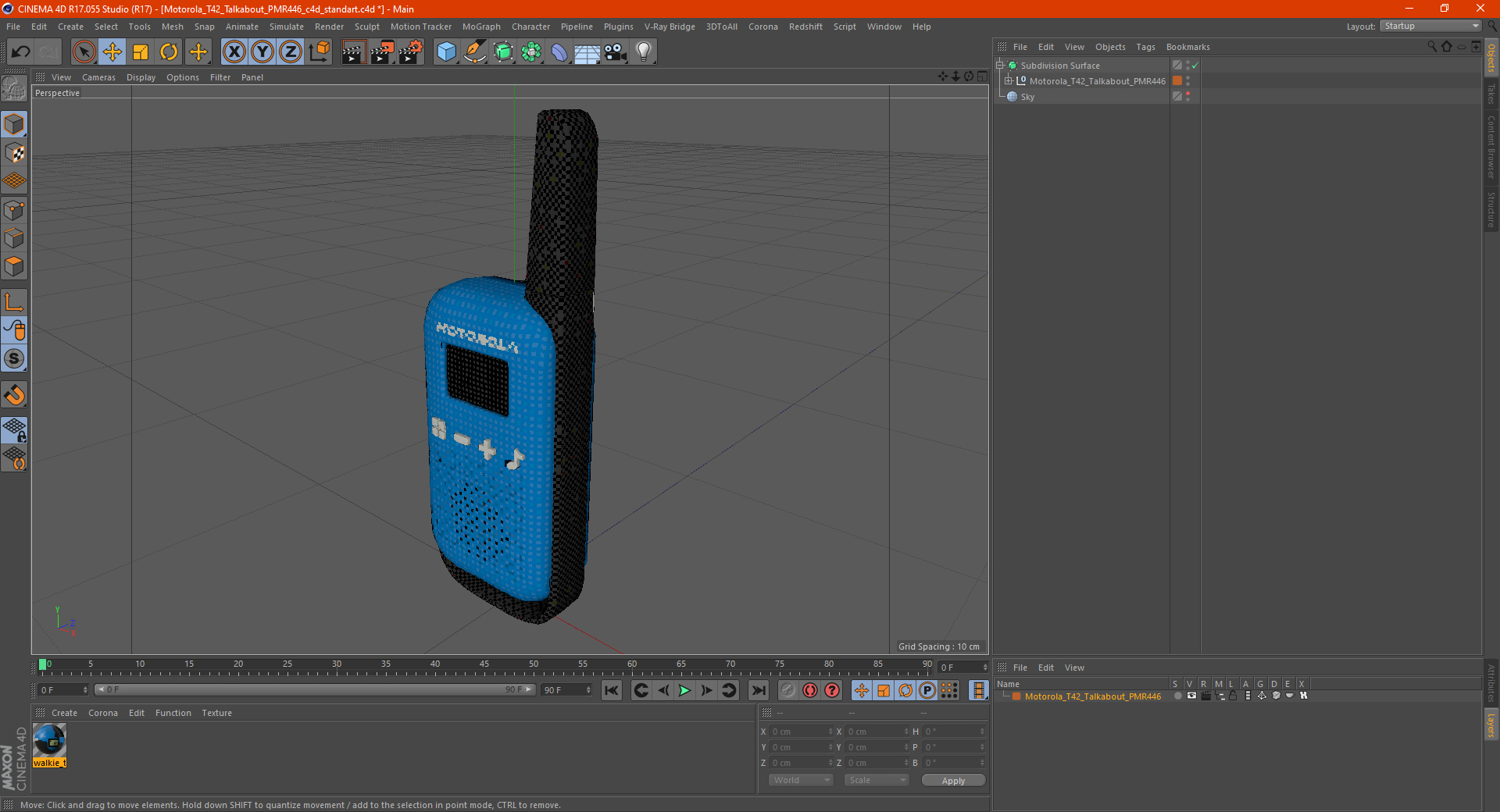Switch to Content Browser side tab
1500x812 pixels.
(x=1491, y=147)
